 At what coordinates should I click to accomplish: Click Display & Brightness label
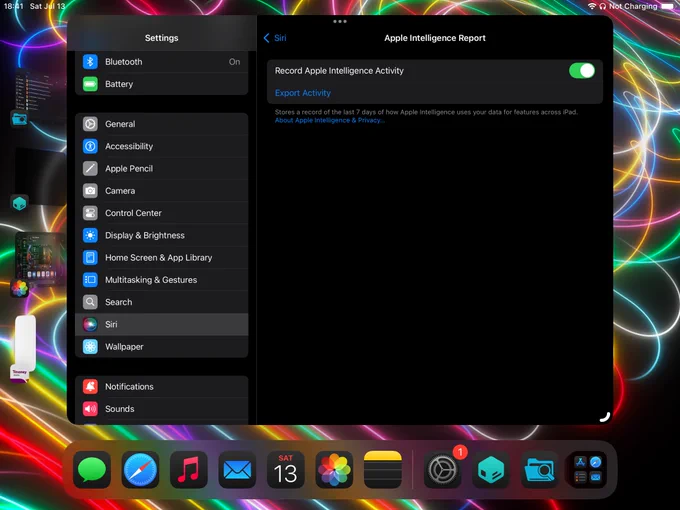pyautogui.click(x=145, y=235)
